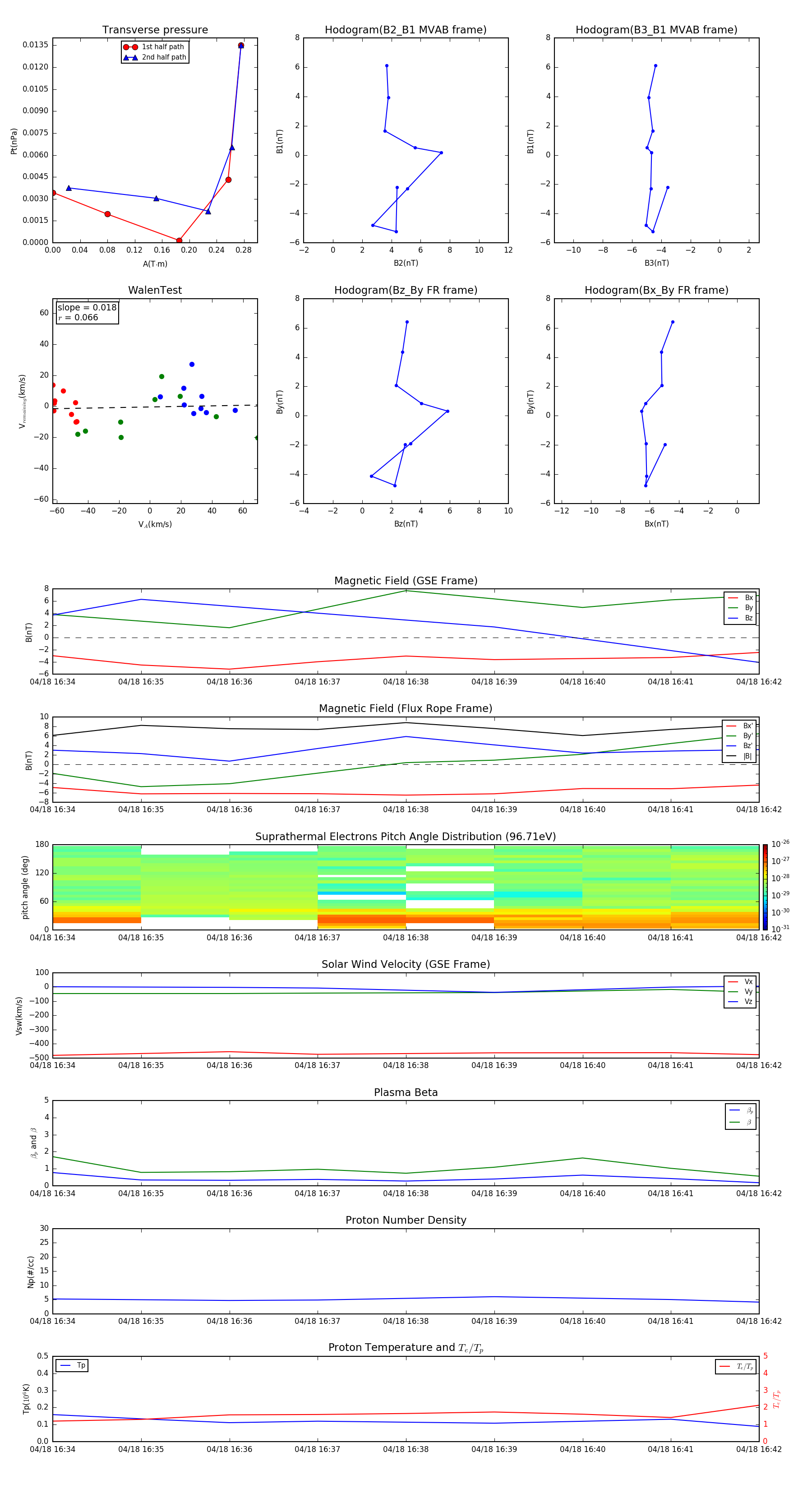Click the red Te/Tp legend entry
This screenshot has width=812, height=1489.
[736, 1366]
